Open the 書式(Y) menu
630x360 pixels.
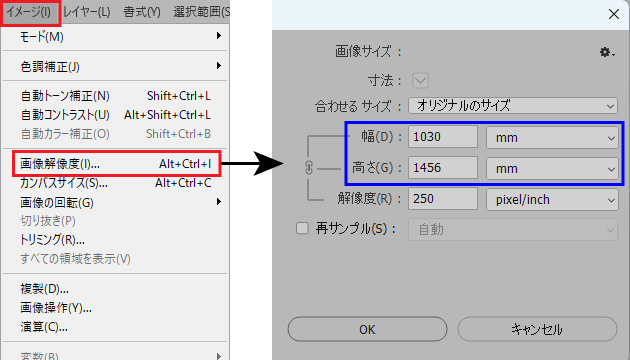(x=142, y=12)
